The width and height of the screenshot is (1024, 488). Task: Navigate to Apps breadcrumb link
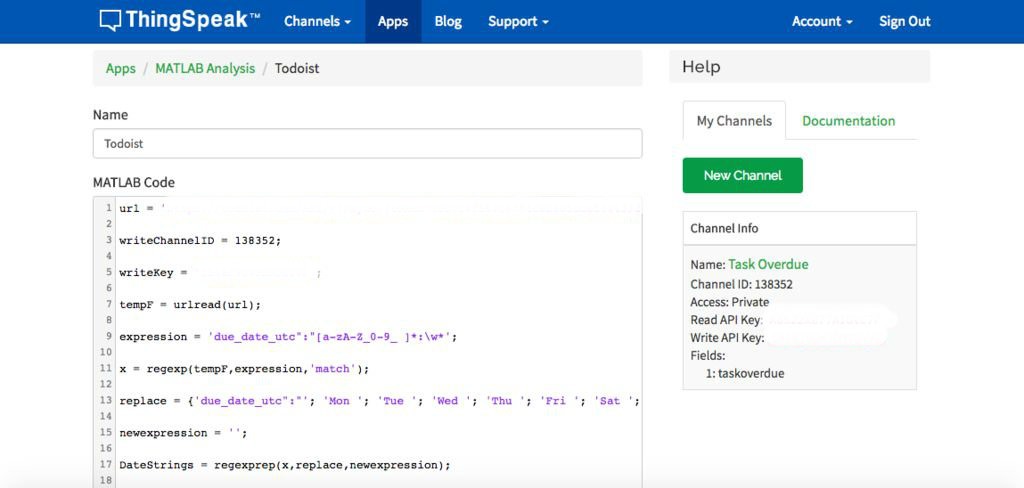(x=121, y=68)
